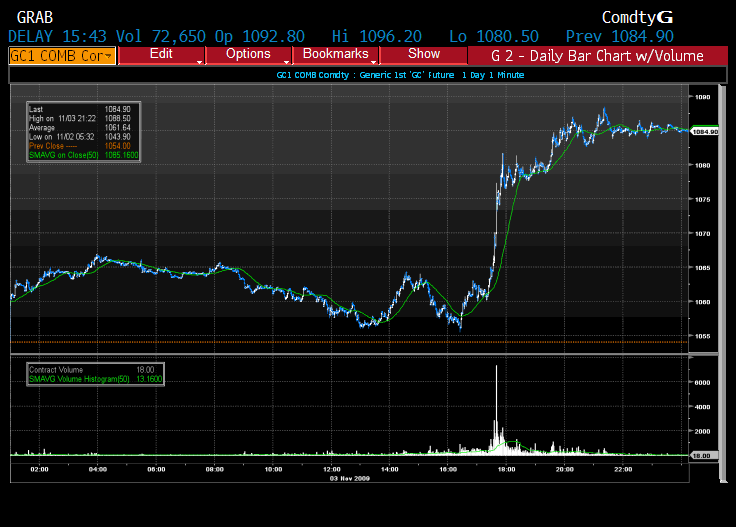Open the Edit menu
This screenshot has width=736, height=527.
tap(160, 54)
